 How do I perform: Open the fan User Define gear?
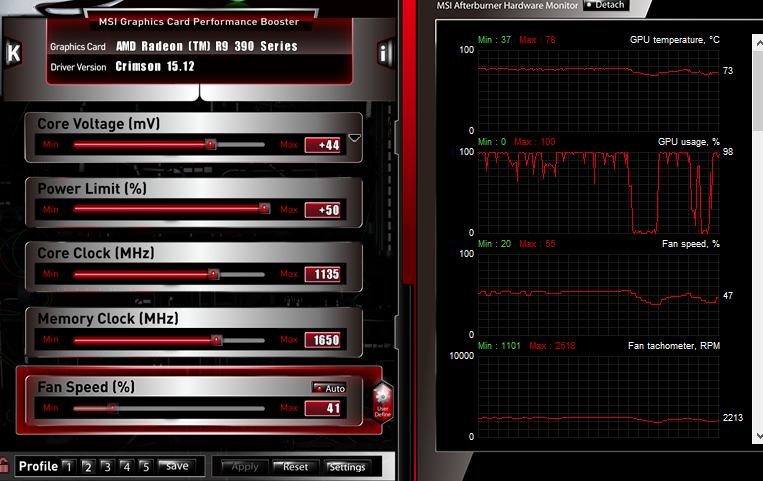point(382,403)
